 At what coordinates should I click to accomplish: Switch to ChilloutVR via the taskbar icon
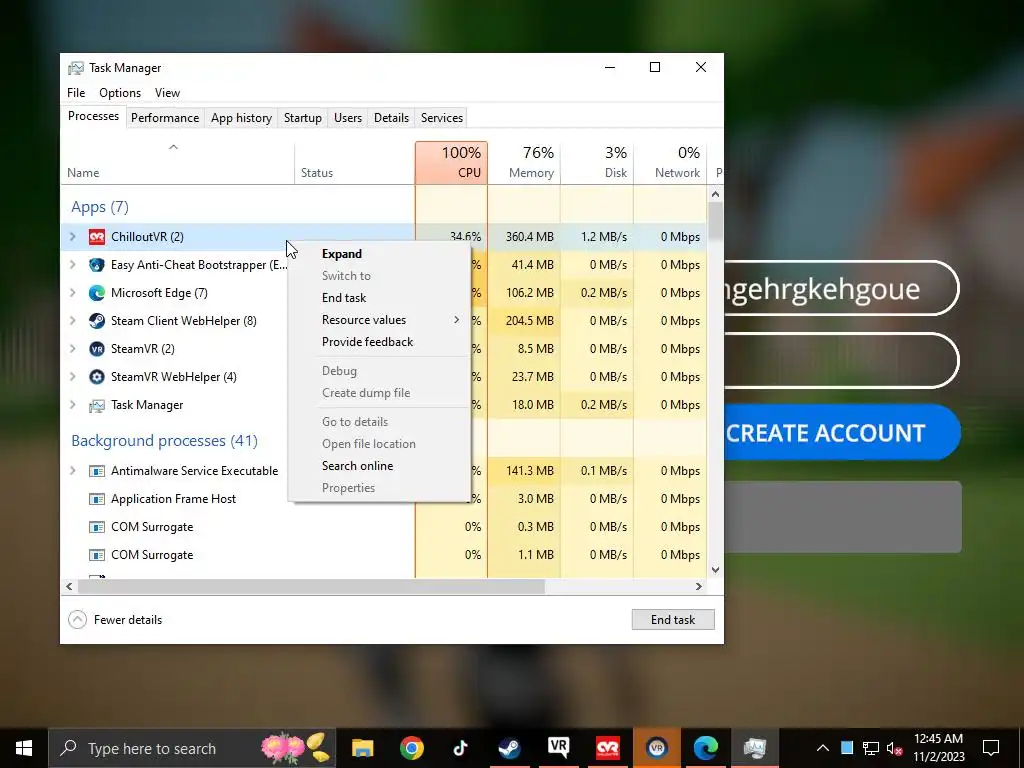[x=607, y=748]
